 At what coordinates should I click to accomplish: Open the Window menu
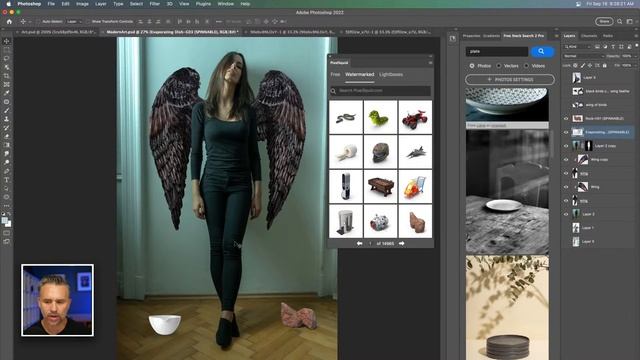point(226,4)
